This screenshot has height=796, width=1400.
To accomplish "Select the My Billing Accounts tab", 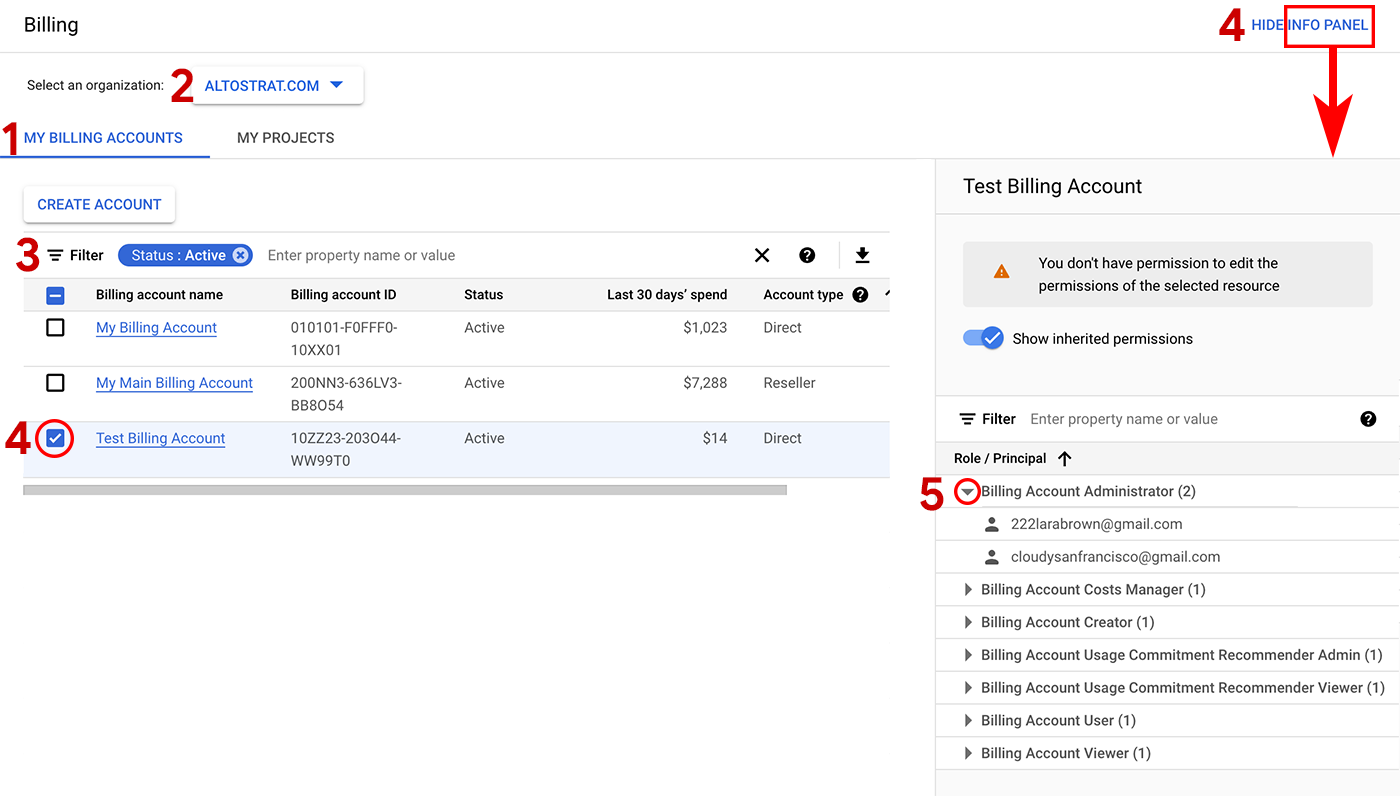I will [104, 137].
